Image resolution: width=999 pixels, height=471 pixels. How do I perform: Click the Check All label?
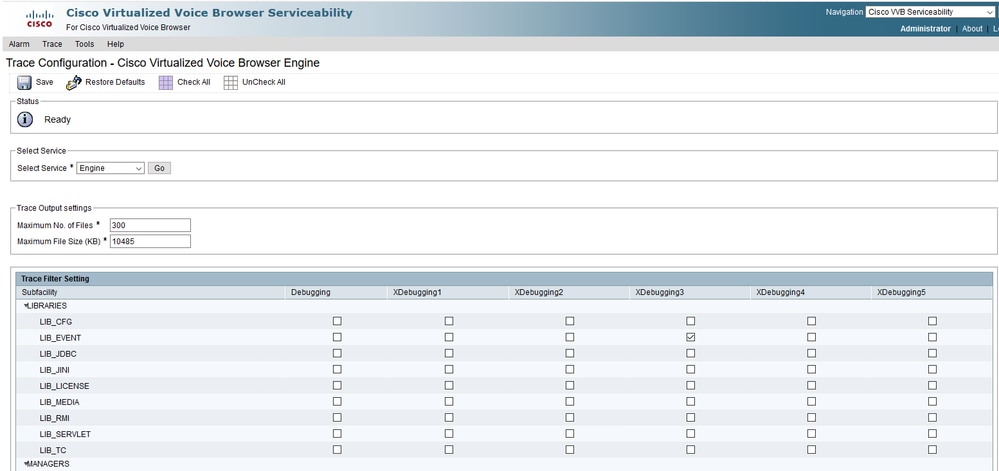tap(194, 82)
